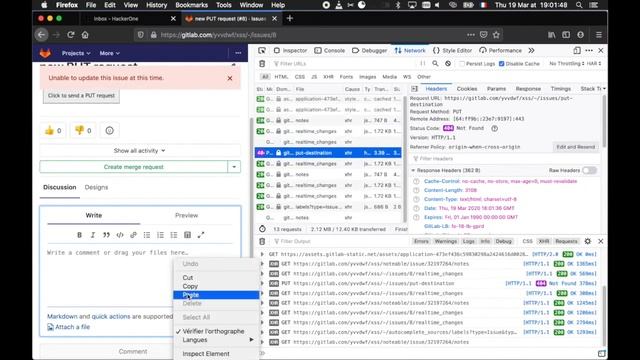
Task: Go to the Firefox home page icon
Action: [85, 35]
